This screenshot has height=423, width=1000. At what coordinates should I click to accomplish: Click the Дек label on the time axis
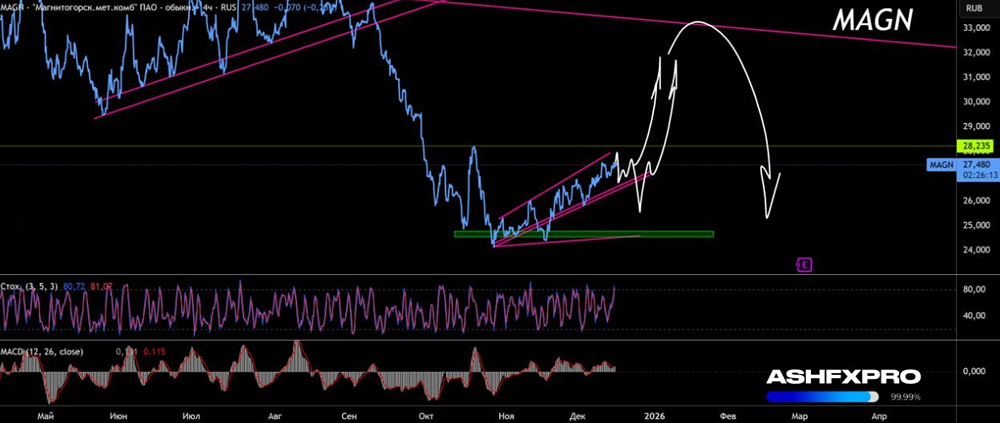577,416
